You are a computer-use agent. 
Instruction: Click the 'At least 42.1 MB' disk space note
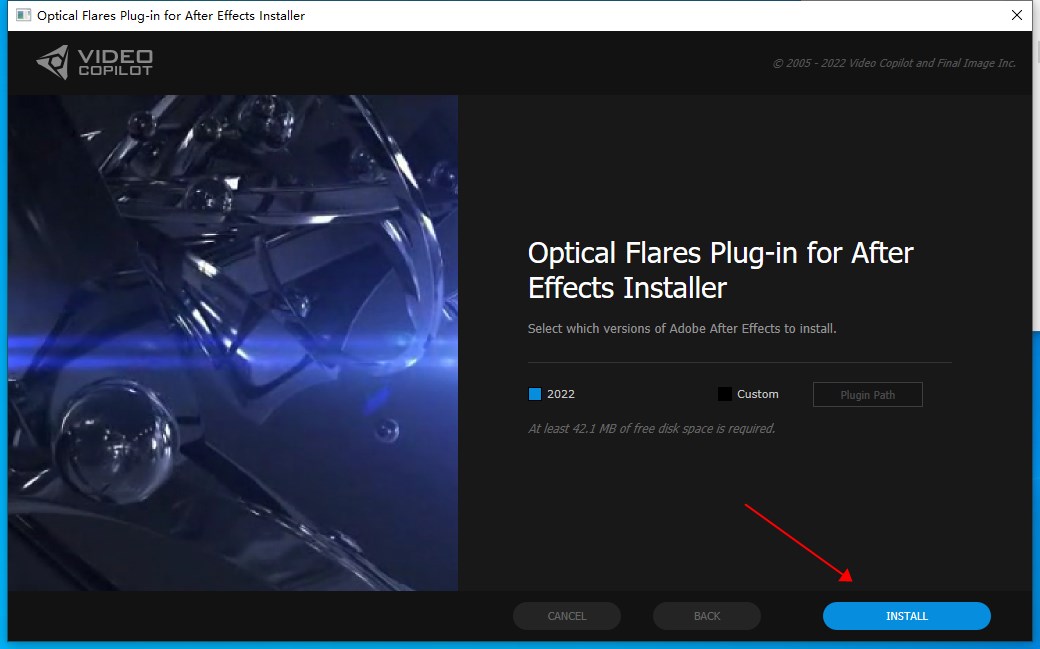pos(651,429)
